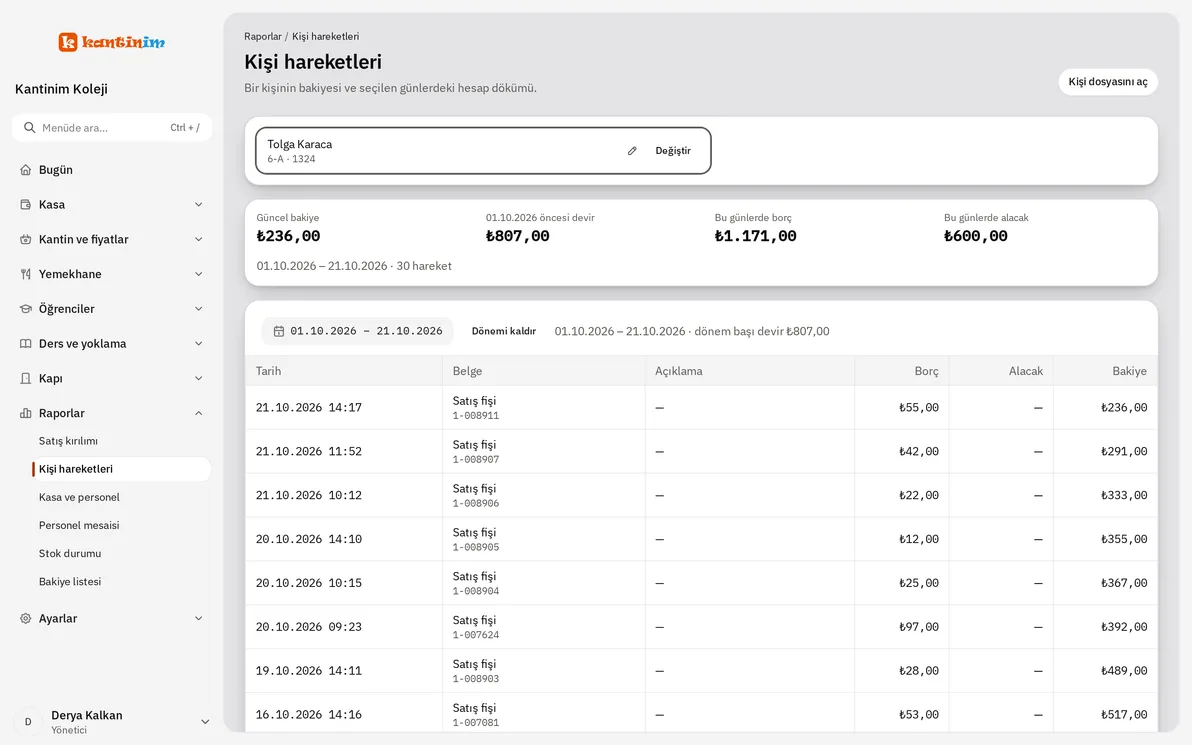Viewport: 1192px width, 745px height.
Task: Select Kişi hareketleri in the sidebar
Action: click(121, 469)
